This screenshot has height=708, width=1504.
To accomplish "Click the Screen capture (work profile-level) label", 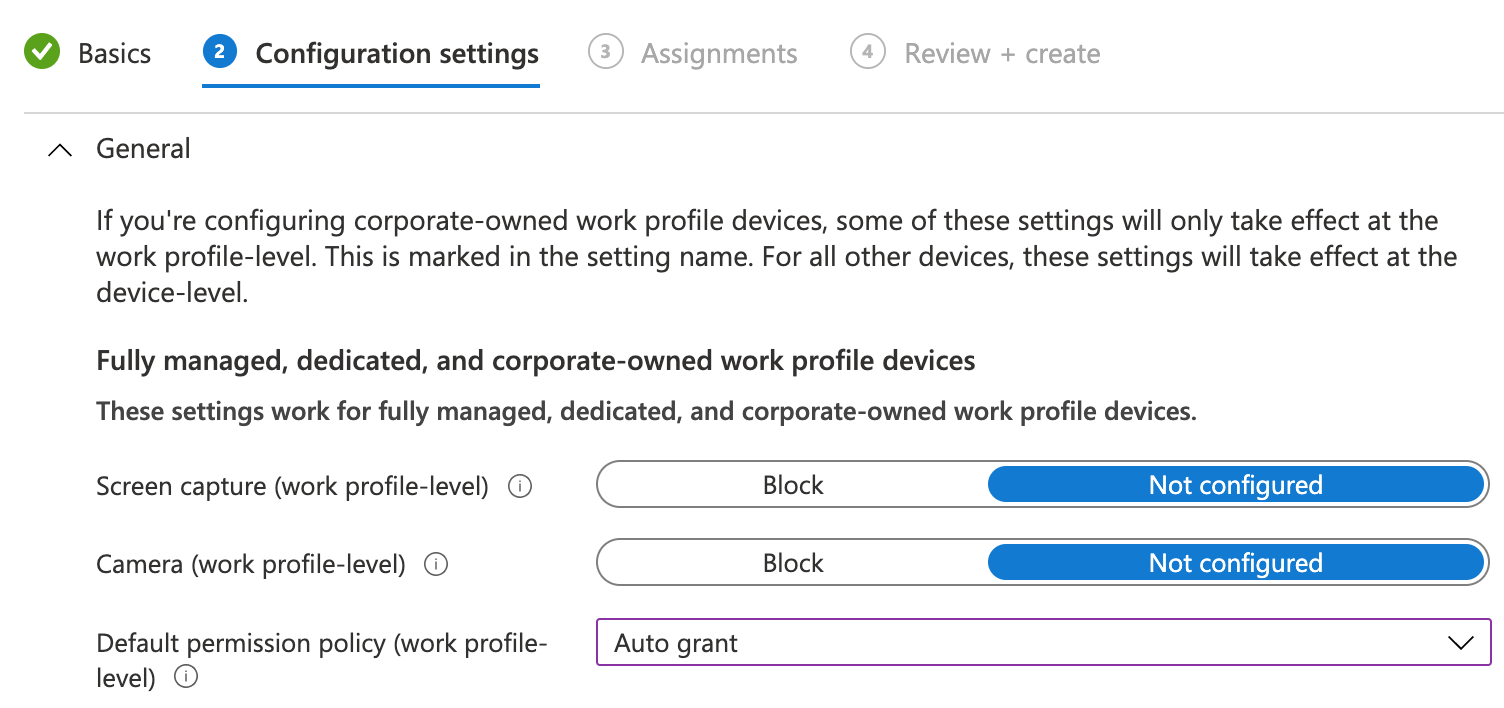I will [x=292, y=486].
